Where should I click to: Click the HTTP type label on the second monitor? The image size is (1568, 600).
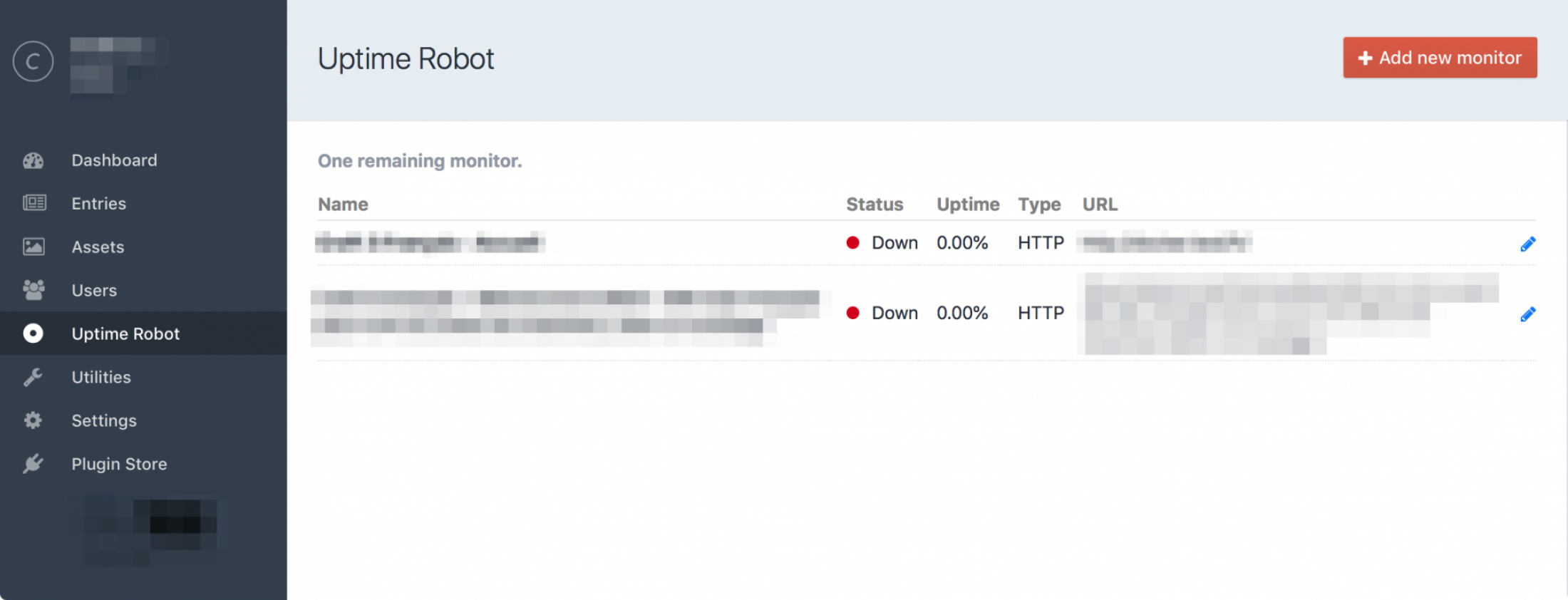tap(1040, 312)
